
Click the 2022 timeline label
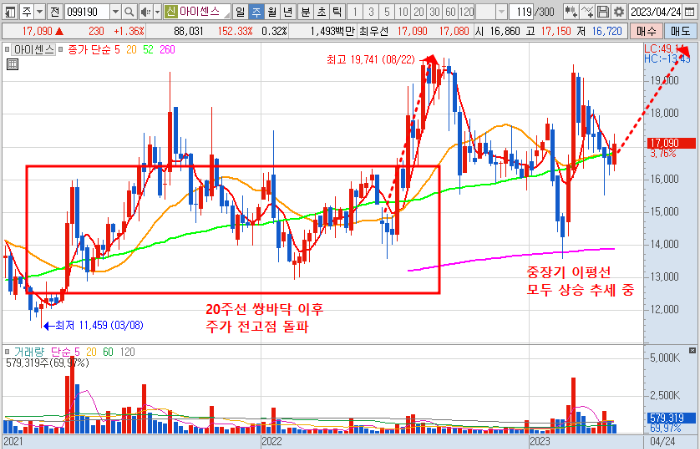[272, 441]
